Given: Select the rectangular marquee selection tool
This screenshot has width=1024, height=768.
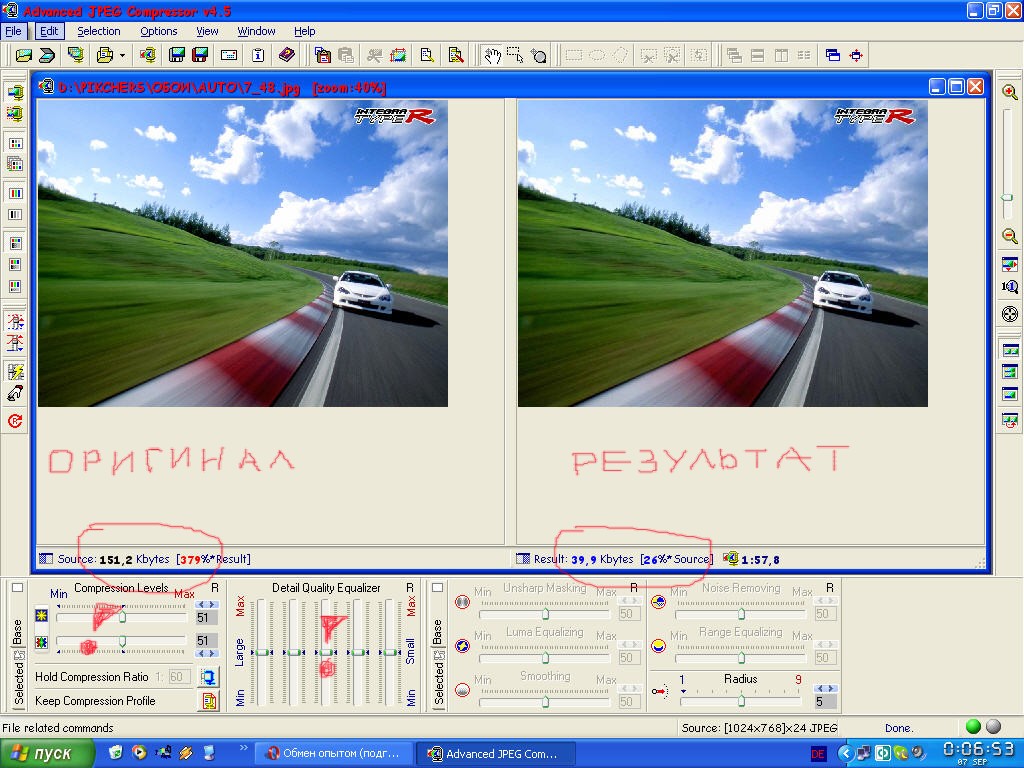Looking at the screenshot, I should tap(515, 55).
